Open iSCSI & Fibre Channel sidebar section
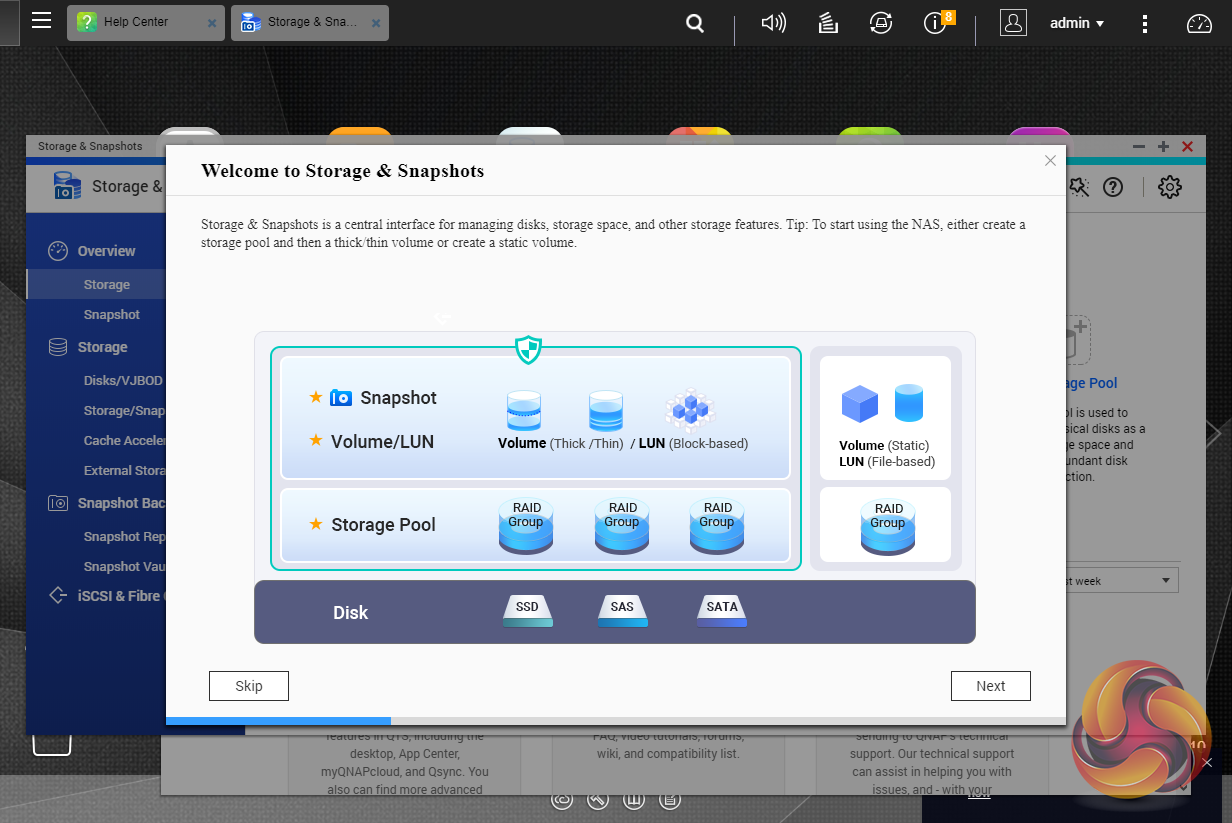The image size is (1232, 823). pos(121,596)
